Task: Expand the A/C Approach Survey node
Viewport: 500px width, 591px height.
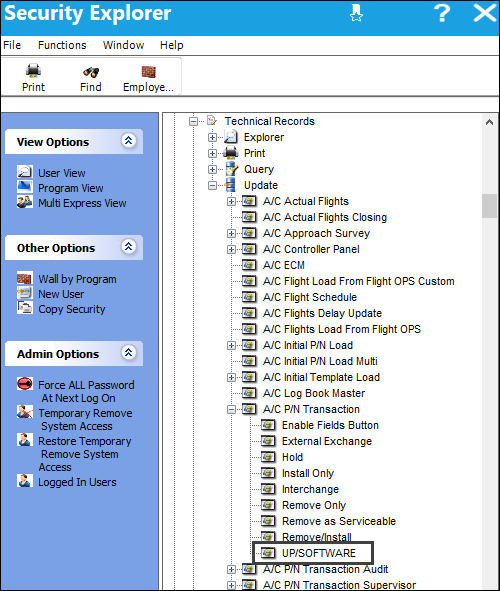Action: (x=231, y=233)
